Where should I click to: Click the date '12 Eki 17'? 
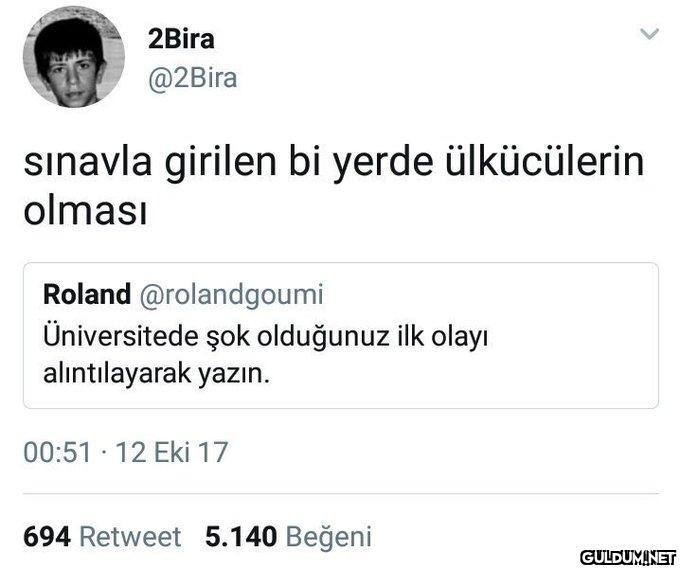[x=172, y=452]
